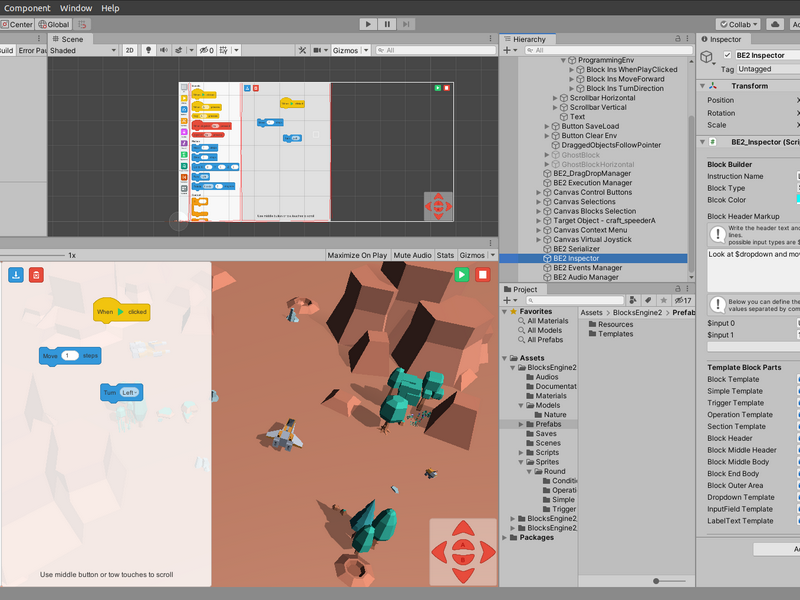800x600 pixels.
Task: Open the GameObject cube icon dropdown in the Inspector
Action: (x=708, y=57)
